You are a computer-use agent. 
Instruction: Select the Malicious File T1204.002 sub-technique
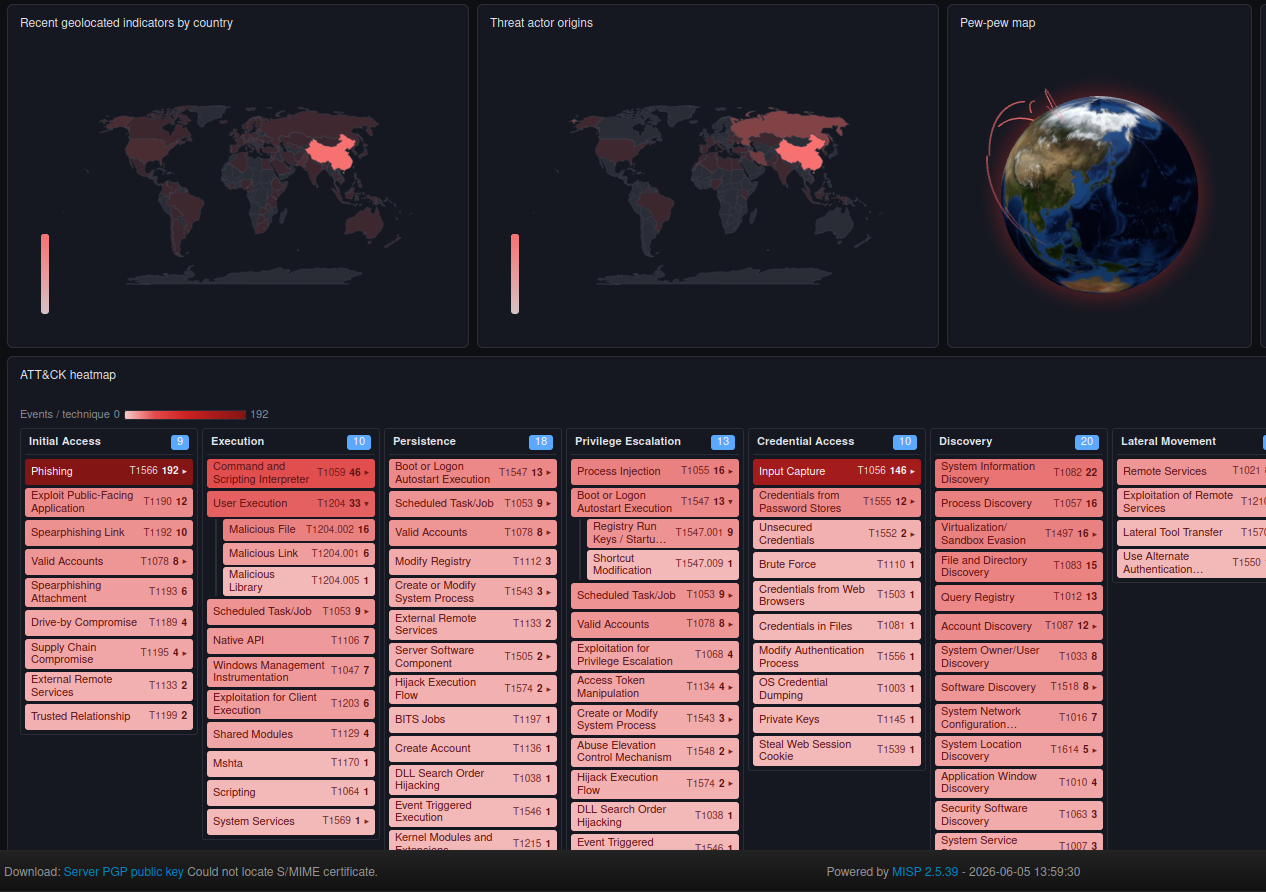pyautogui.click(x=299, y=530)
